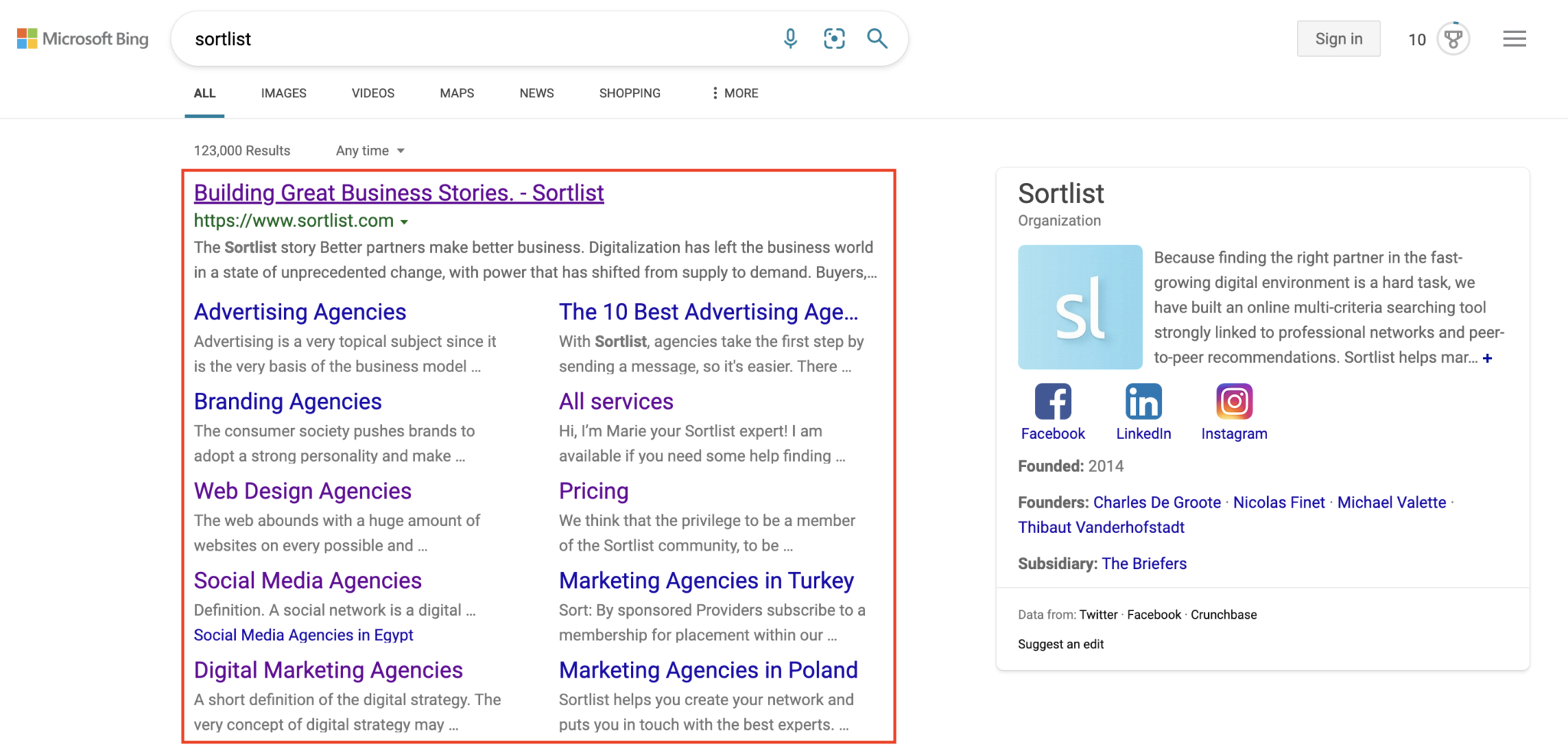Open founder Charles De Groote's page
The image size is (1568, 755).
point(1156,502)
